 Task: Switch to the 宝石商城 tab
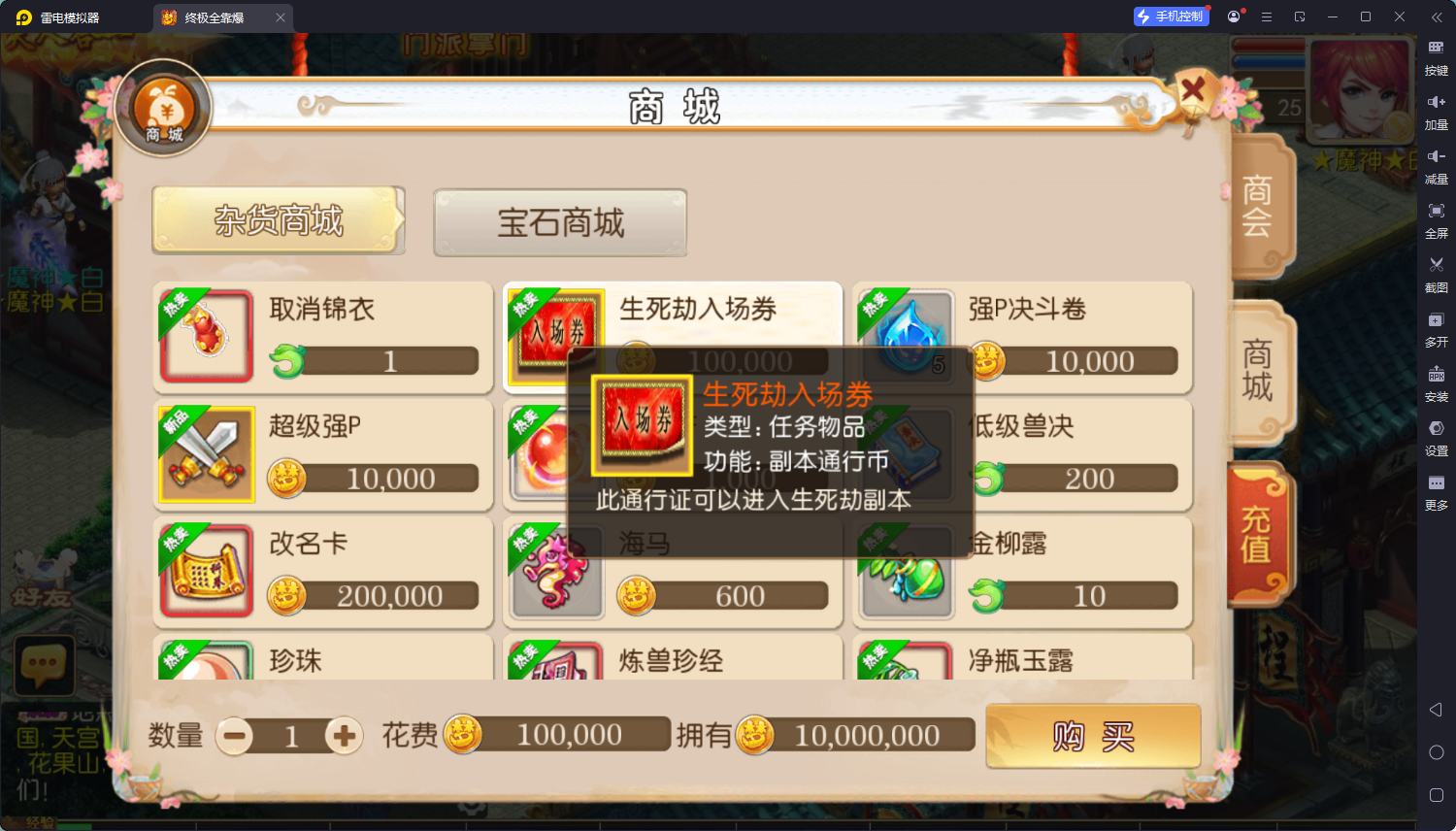(560, 222)
